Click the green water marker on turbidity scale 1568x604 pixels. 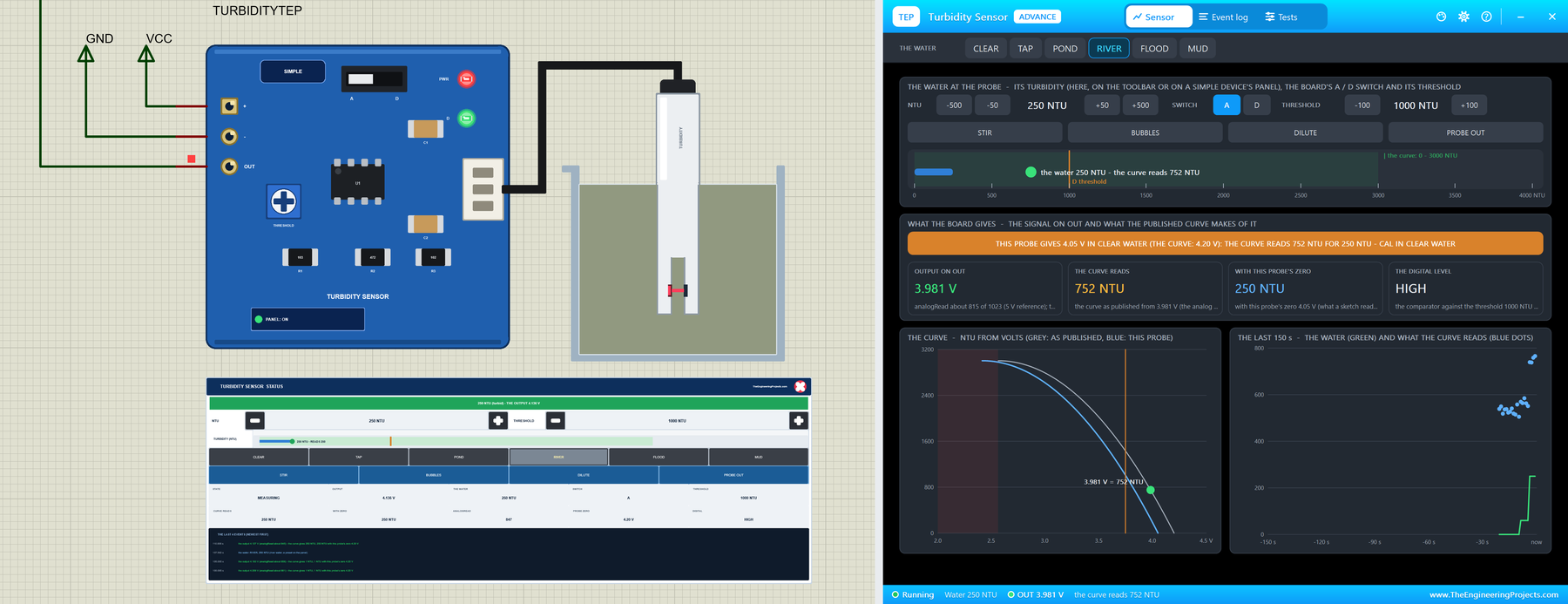point(1031,172)
